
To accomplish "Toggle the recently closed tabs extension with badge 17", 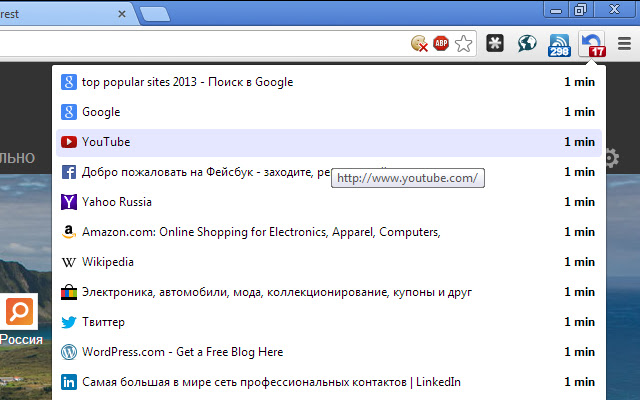I will [592, 45].
